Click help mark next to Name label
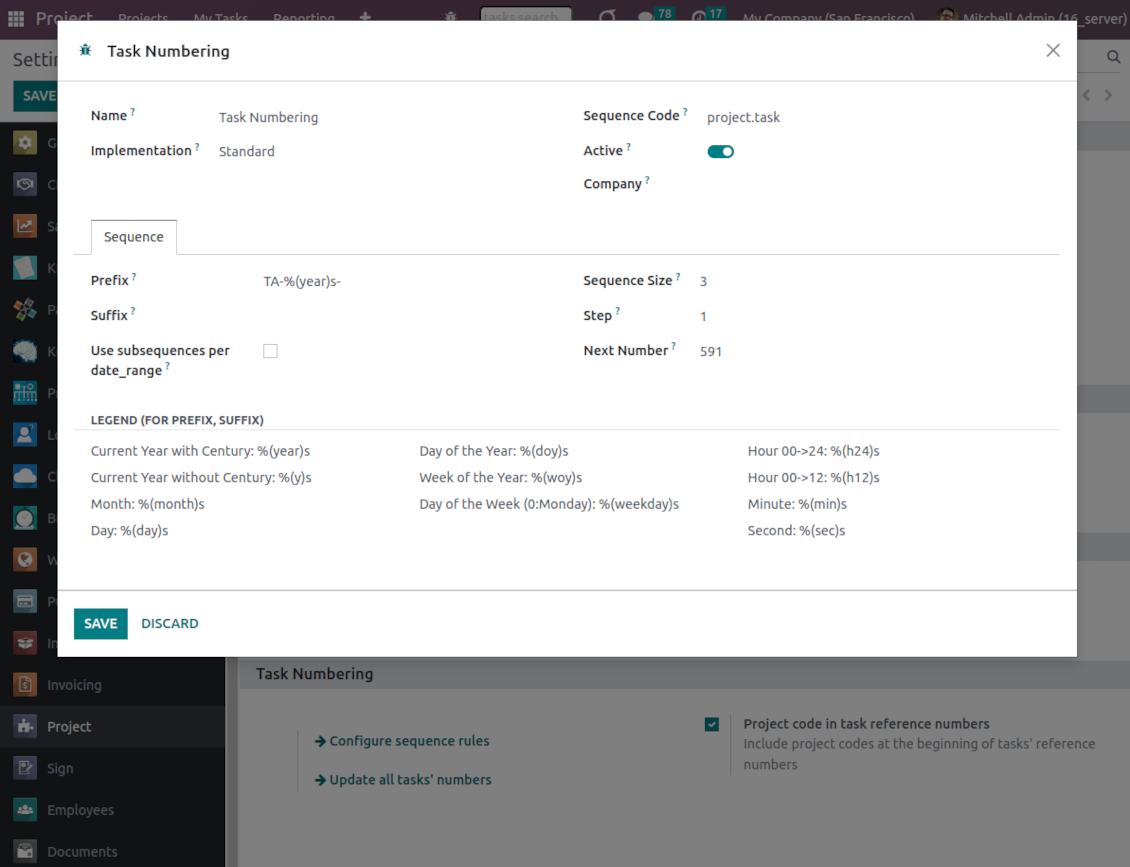Image resolution: width=1130 pixels, height=867 pixels. click(x=133, y=112)
